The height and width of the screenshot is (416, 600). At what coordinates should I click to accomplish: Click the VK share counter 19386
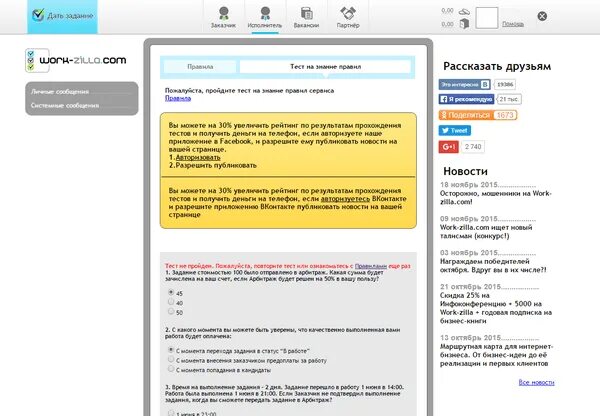click(505, 85)
